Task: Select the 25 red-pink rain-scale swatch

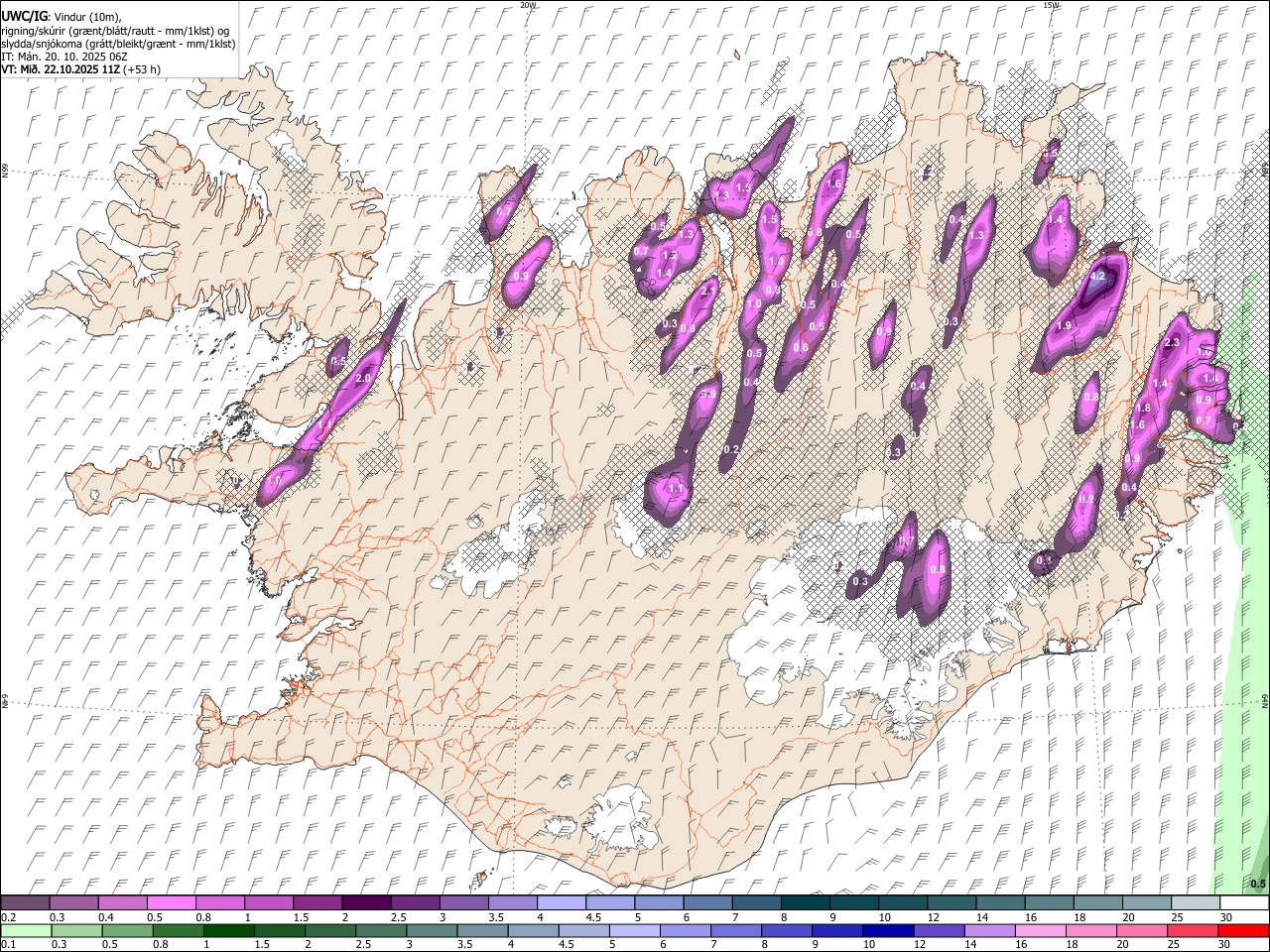Action: point(1193,931)
